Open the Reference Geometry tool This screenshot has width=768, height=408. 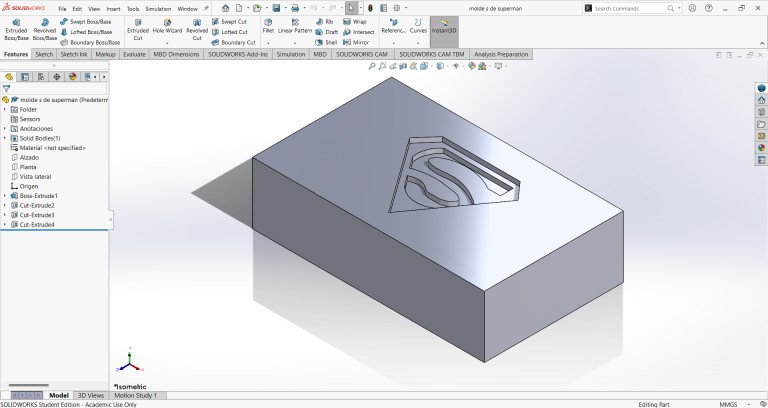pyautogui.click(x=393, y=27)
